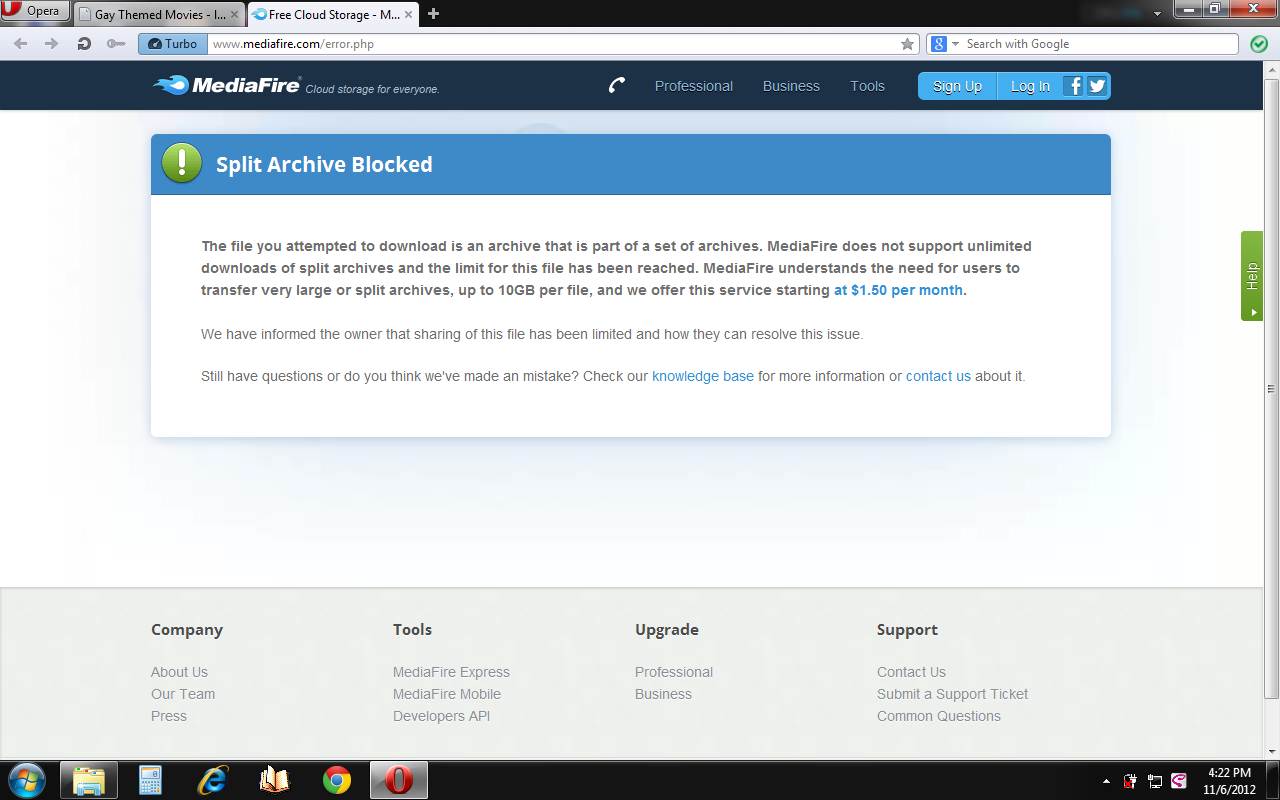1280x800 pixels.
Task: Open Business link under Upgrade
Action: click(x=663, y=694)
